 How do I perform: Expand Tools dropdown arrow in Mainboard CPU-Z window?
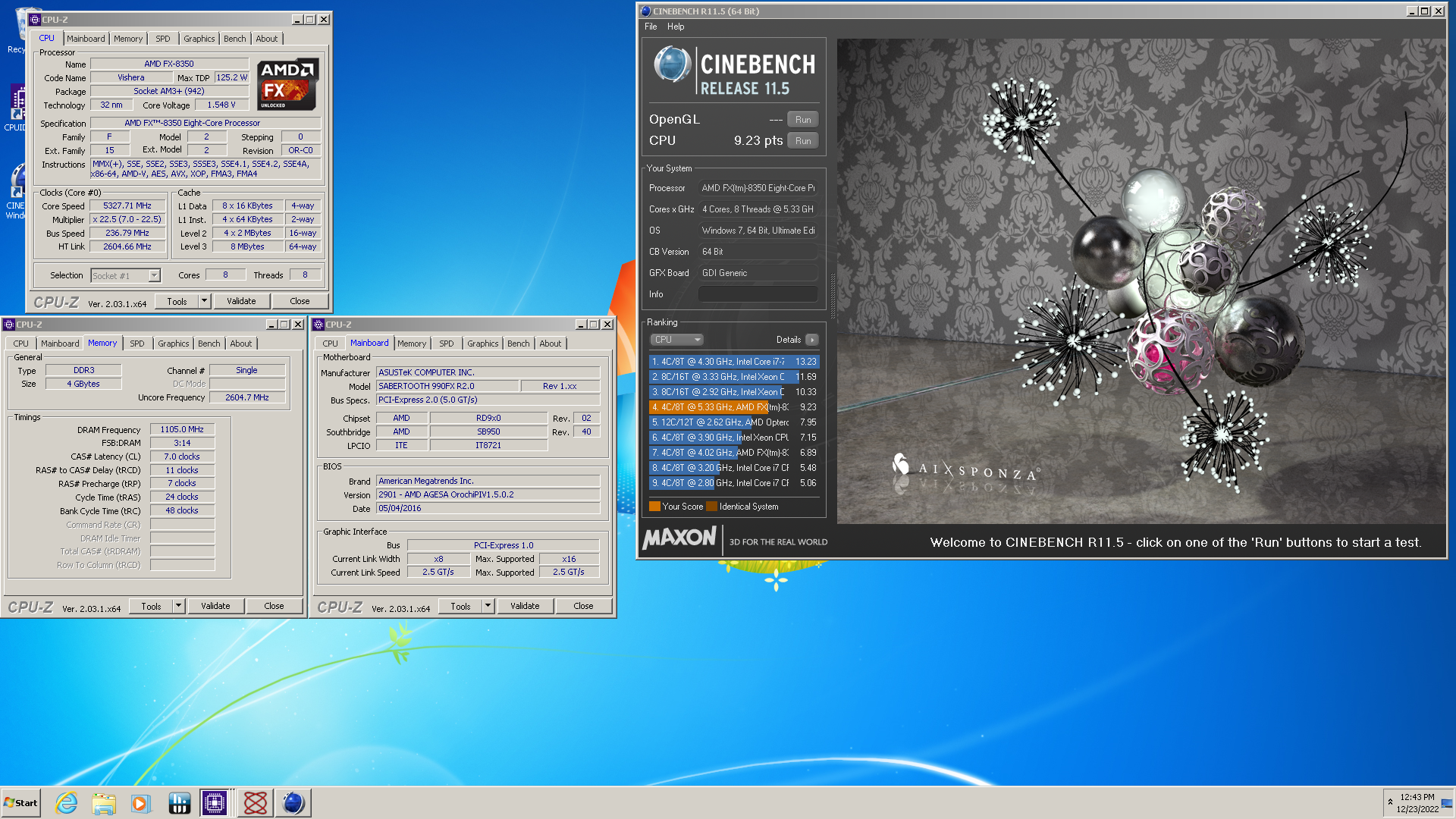pyautogui.click(x=488, y=606)
